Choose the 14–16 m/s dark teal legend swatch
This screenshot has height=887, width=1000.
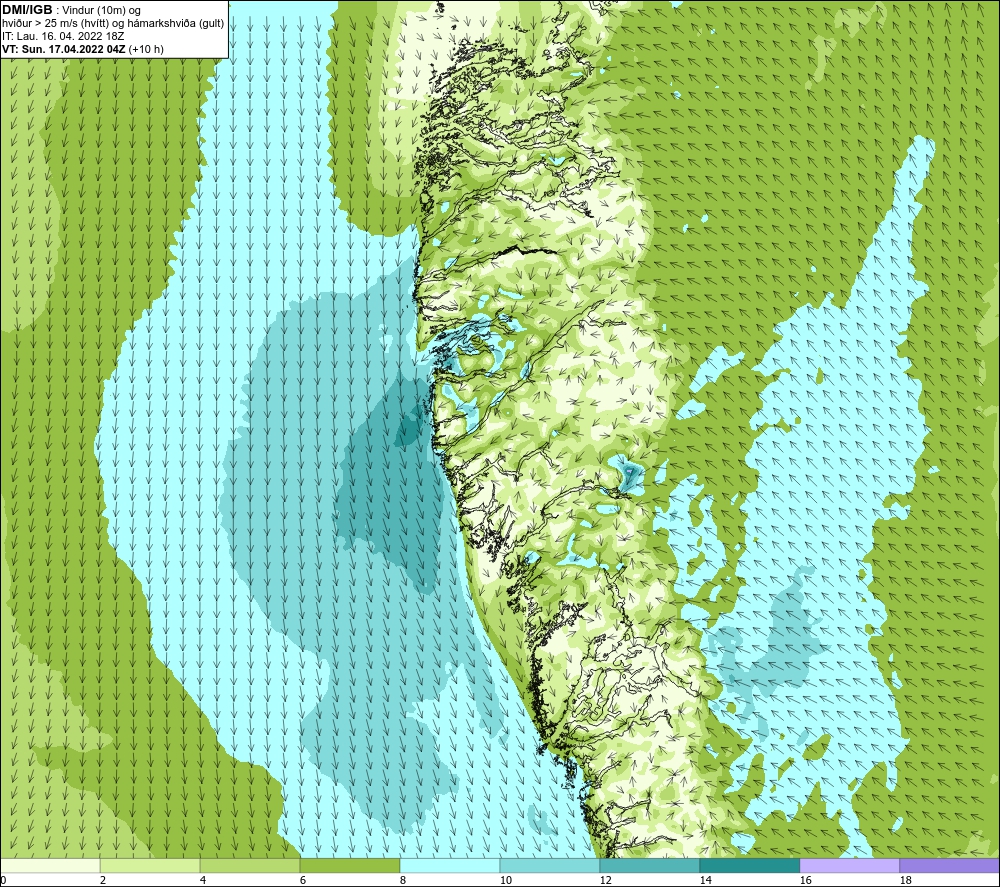click(749, 865)
